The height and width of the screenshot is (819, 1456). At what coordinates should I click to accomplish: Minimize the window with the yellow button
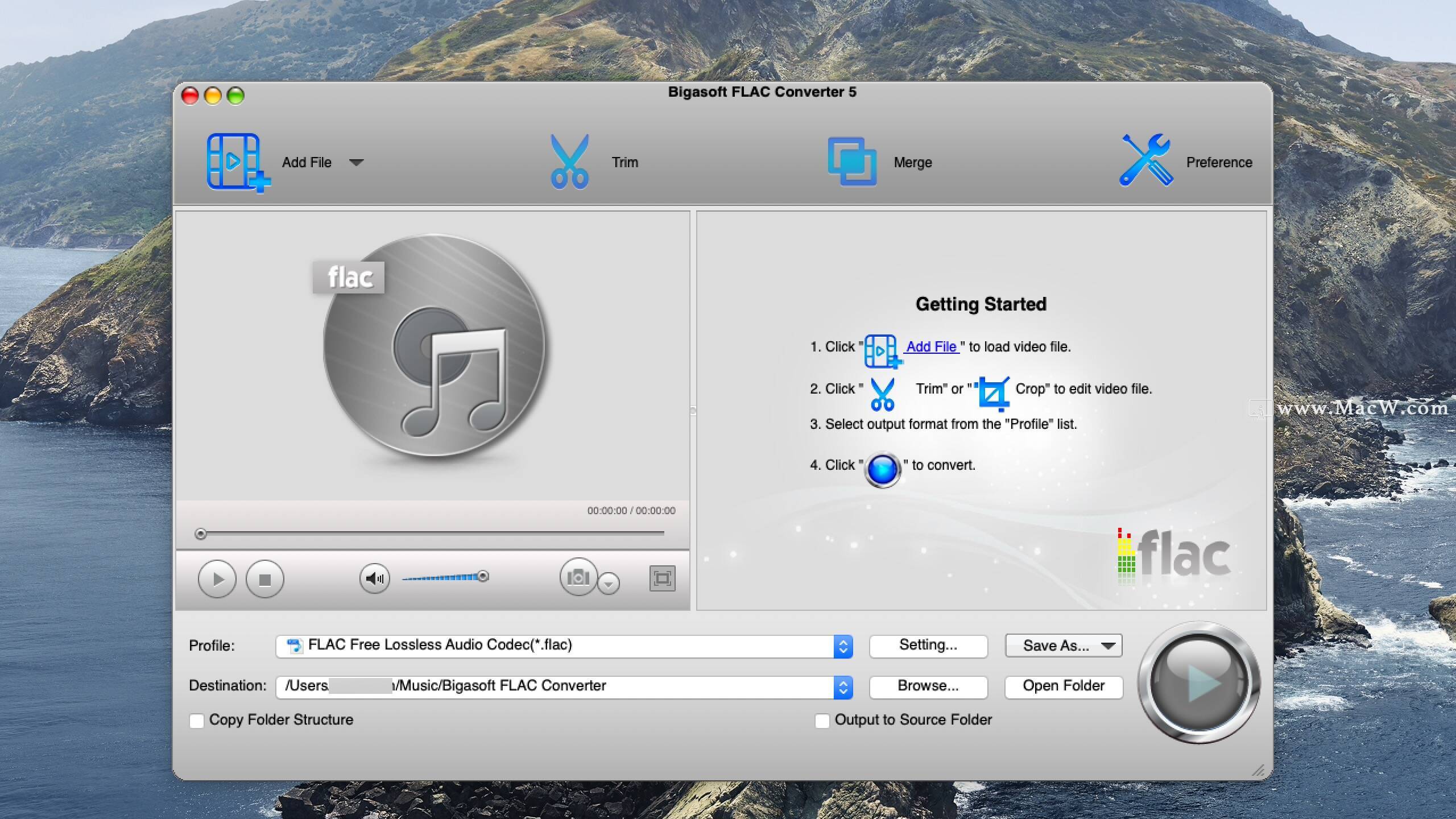pos(213,96)
